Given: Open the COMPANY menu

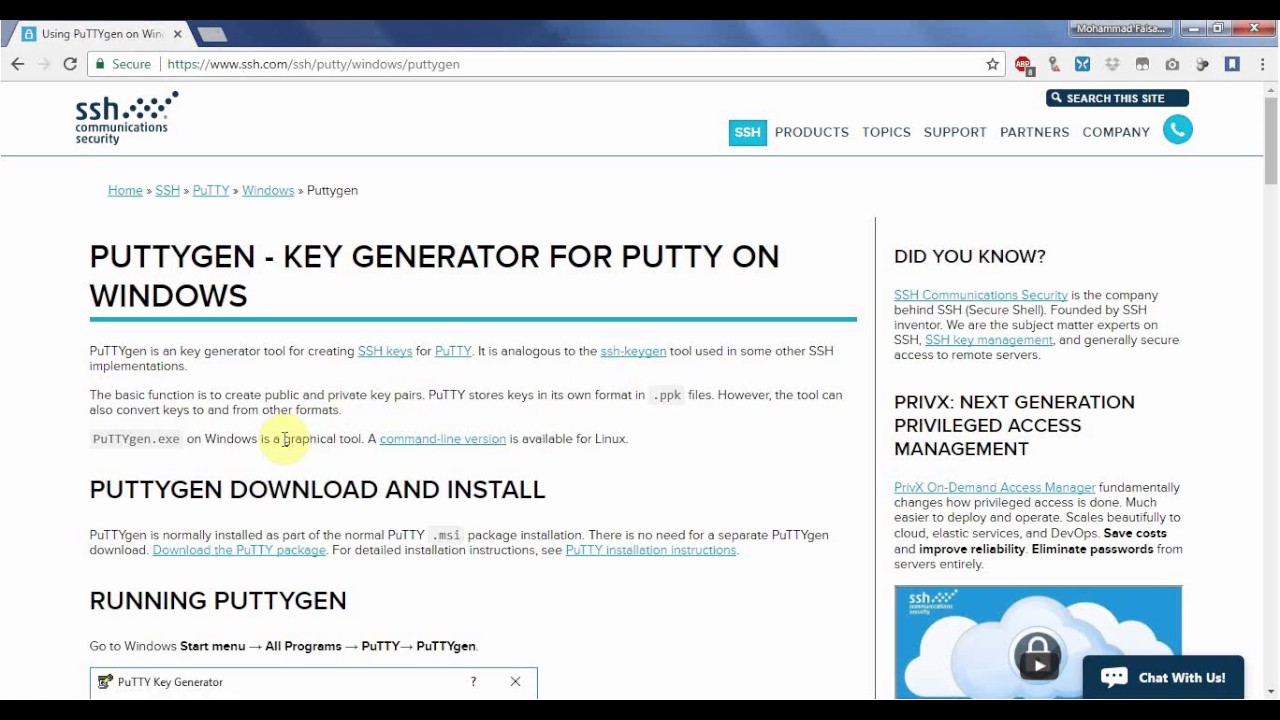Looking at the screenshot, I should click(1116, 132).
